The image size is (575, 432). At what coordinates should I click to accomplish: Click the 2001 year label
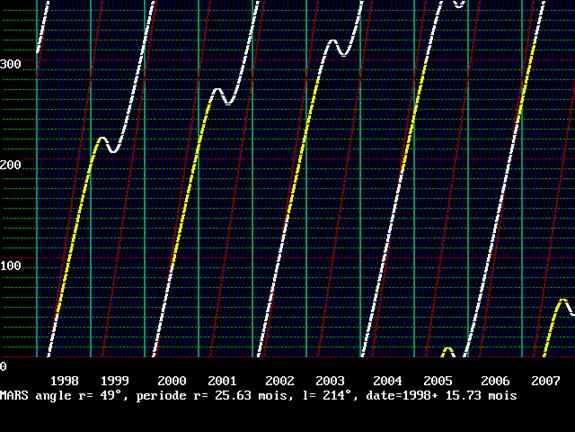pos(222,381)
